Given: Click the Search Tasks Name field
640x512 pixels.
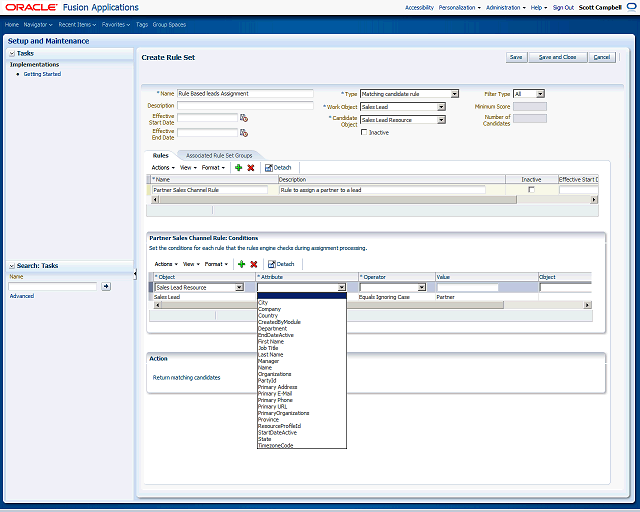Looking at the screenshot, I should 52,286.
